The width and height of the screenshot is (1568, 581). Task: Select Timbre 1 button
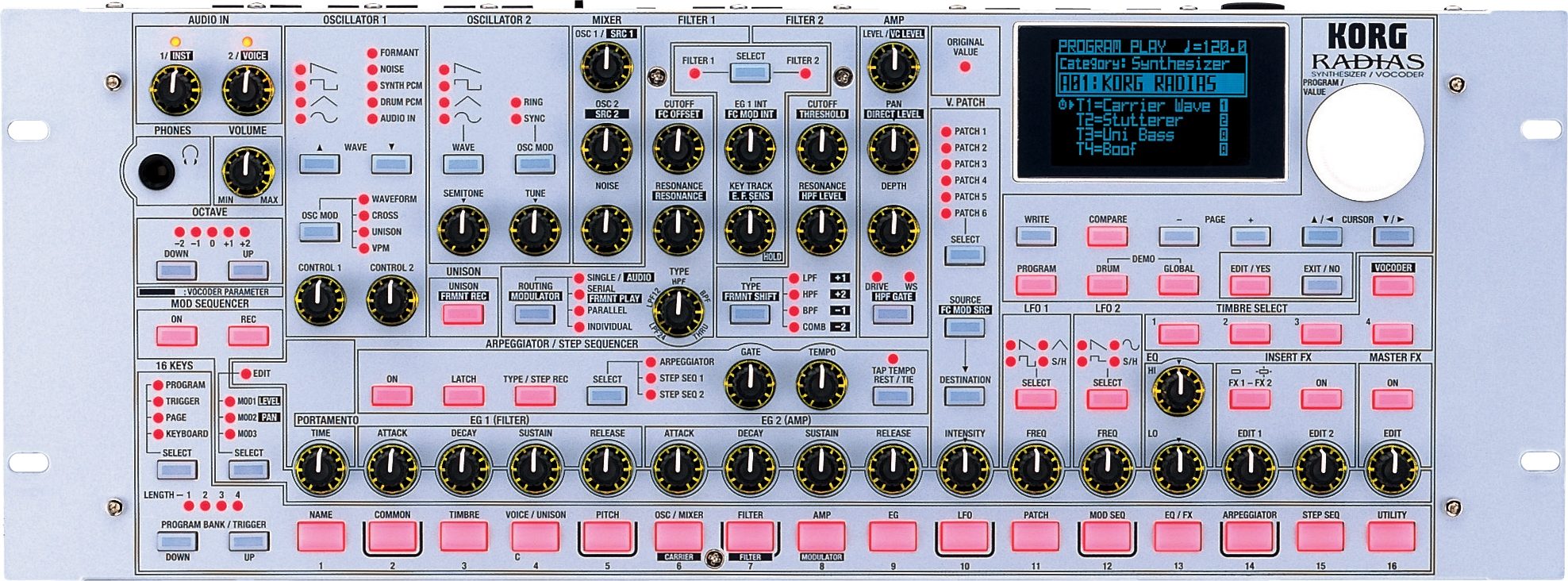tap(1179, 333)
